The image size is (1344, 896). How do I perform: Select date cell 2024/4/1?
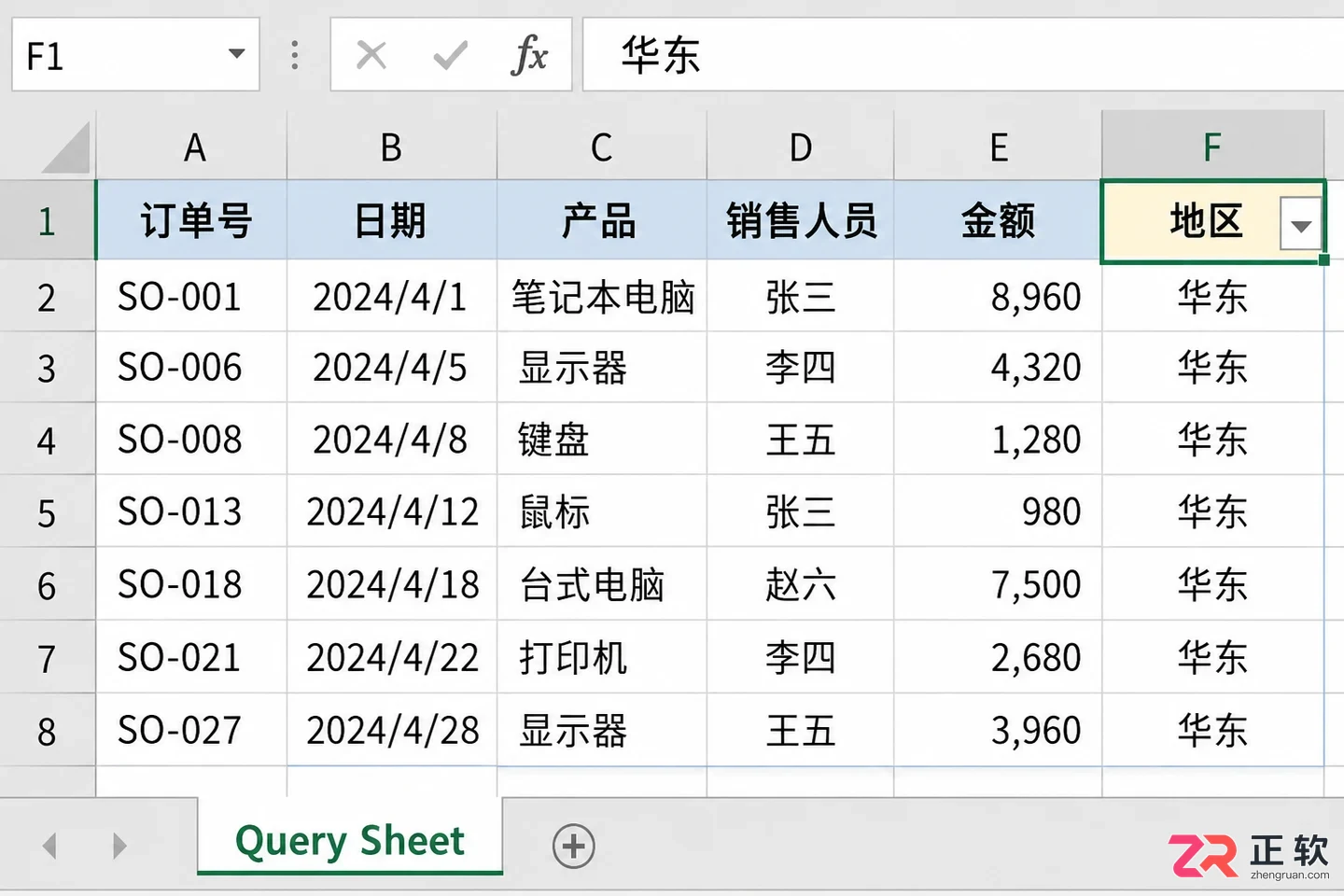click(x=392, y=297)
